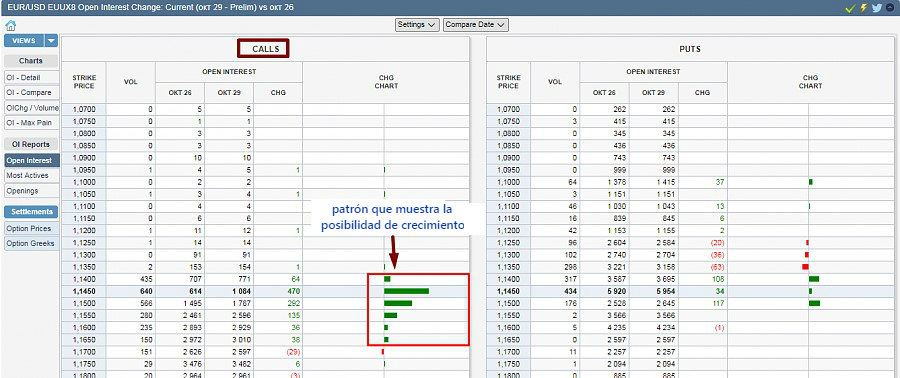Click red change bar for Puts 1,1350 row
Viewport: 900px width, 378px height.
(x=805, y=267)
